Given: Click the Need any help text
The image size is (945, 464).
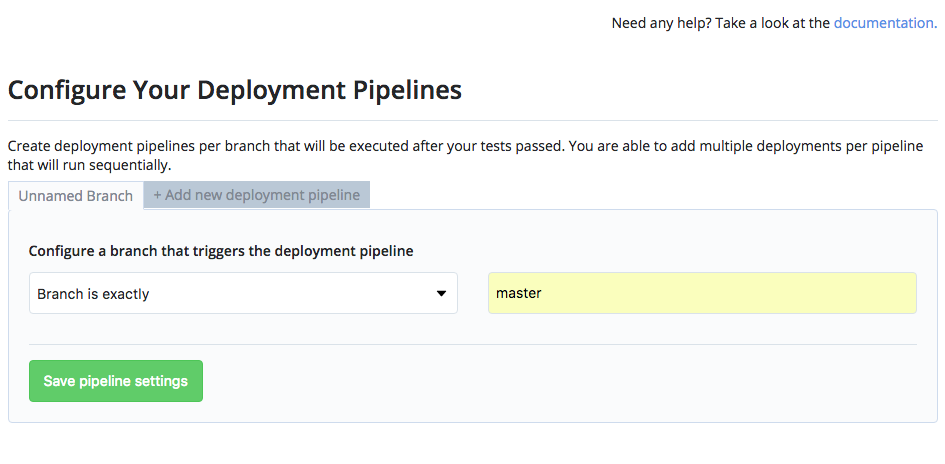Looking at the screenshot, I should (660, 22).
